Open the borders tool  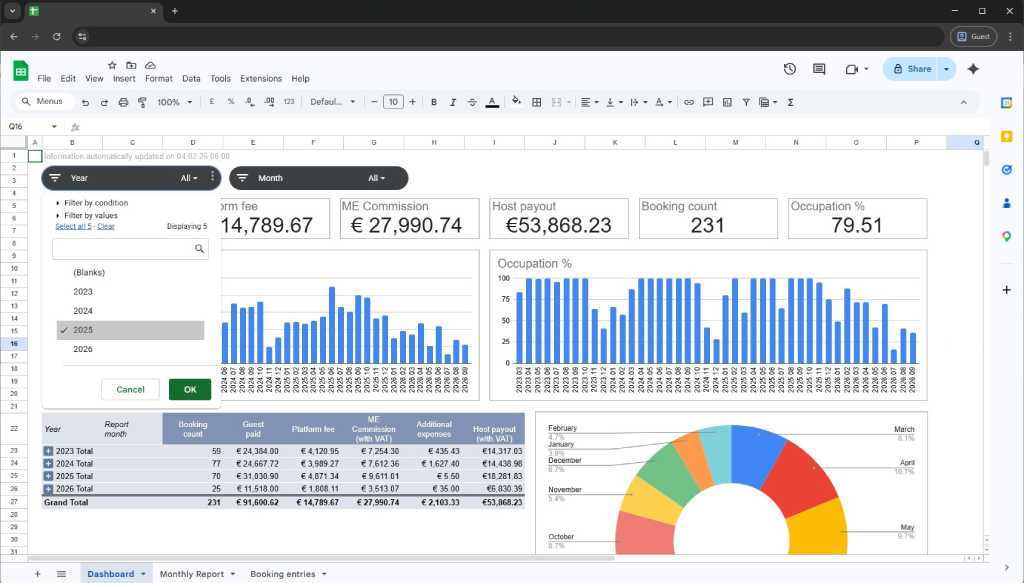pyautogui.click(x=536, y=102)
